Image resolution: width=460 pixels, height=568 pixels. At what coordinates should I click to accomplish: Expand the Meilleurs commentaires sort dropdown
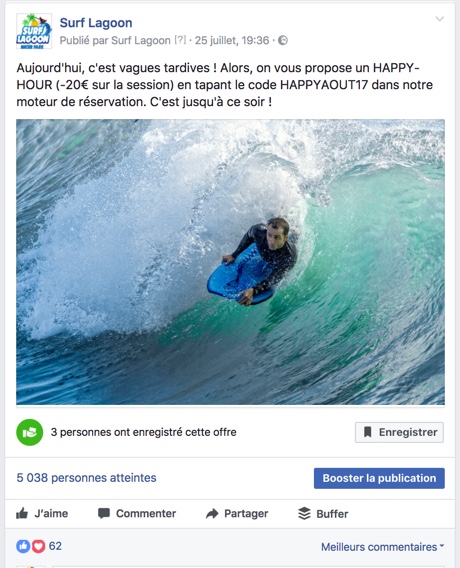tap(382, 547)
